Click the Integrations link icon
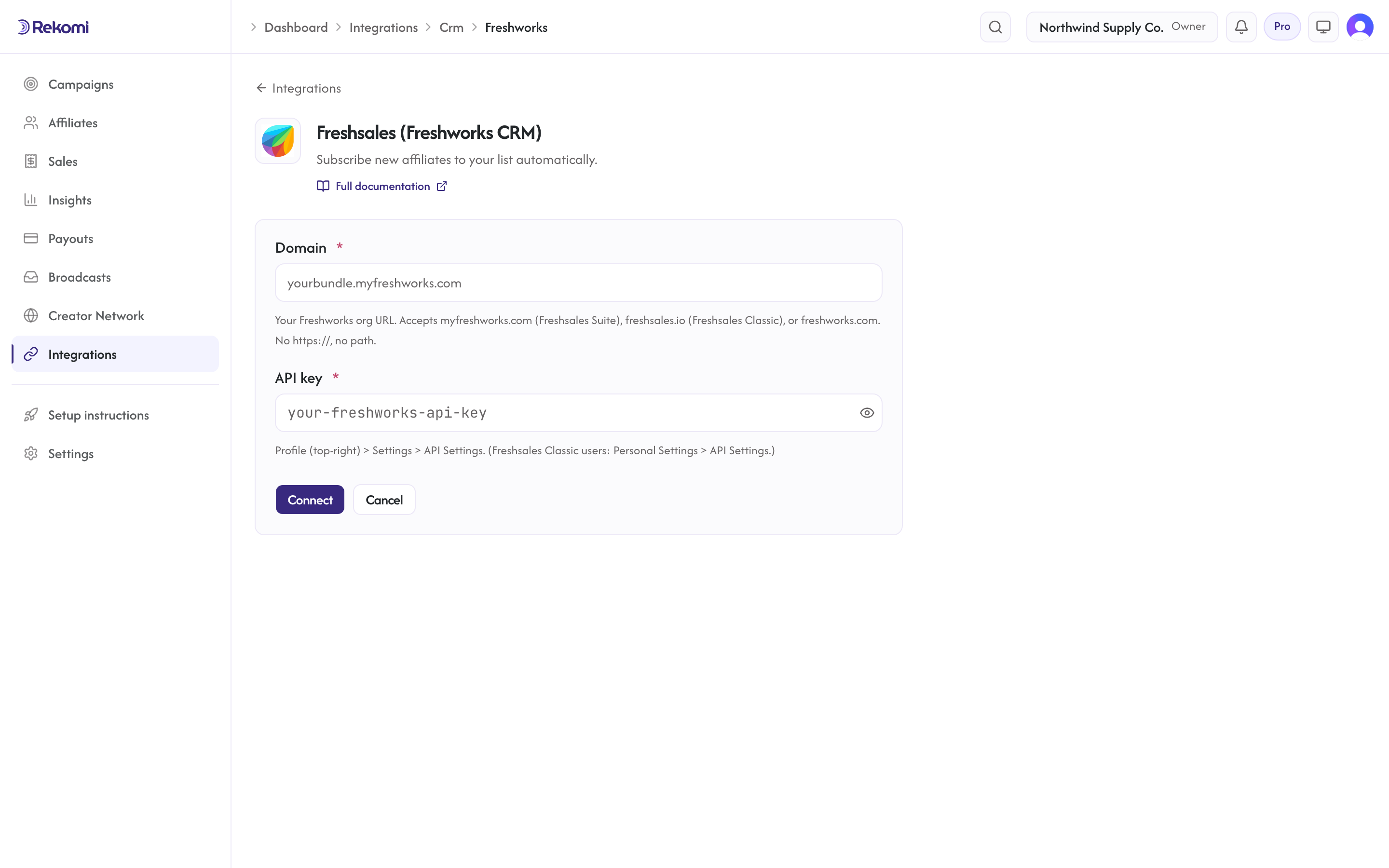Screen dimensions: 1389x868 (x=31, y=354)
